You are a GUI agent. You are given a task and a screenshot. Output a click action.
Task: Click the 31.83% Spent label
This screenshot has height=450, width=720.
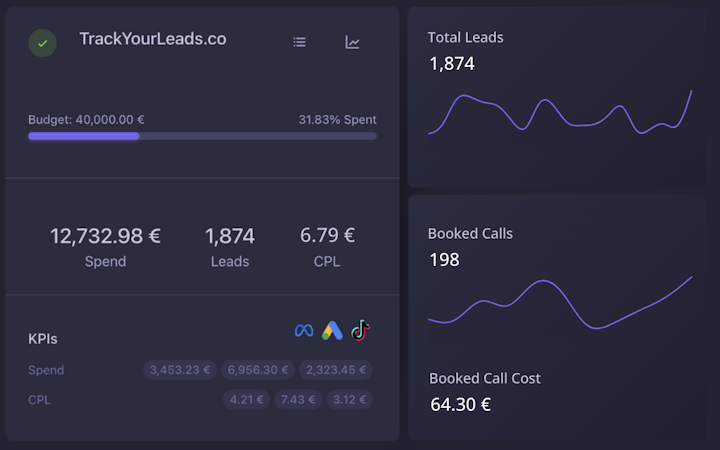point(338,120)
